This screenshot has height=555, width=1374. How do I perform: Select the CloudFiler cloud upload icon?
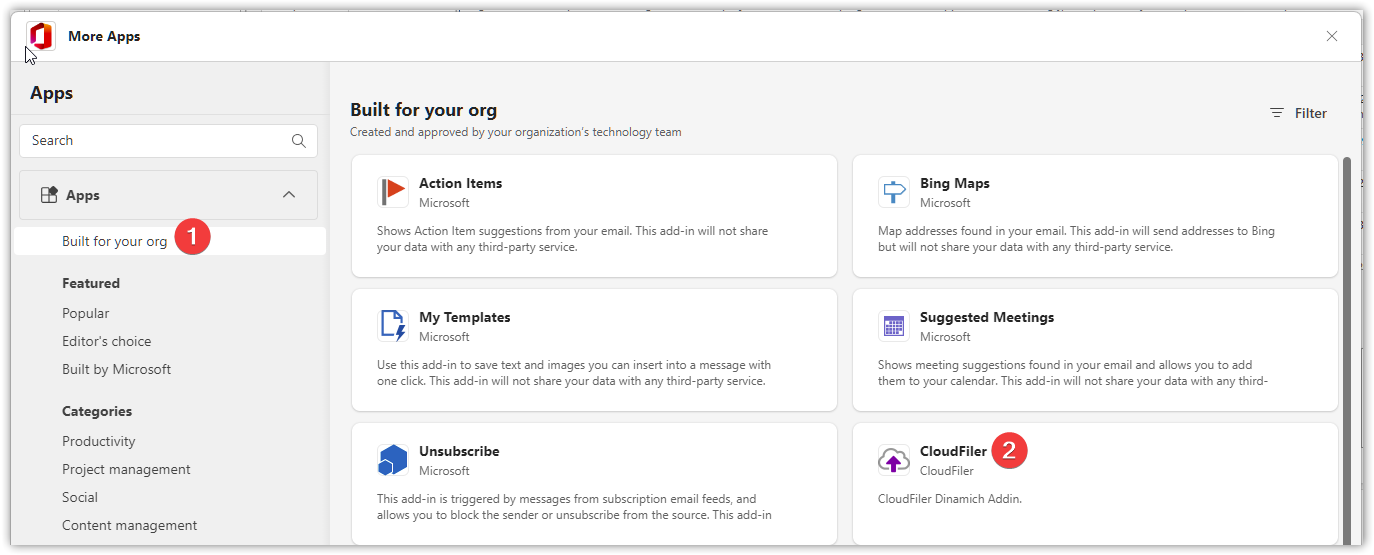point(894,460)
